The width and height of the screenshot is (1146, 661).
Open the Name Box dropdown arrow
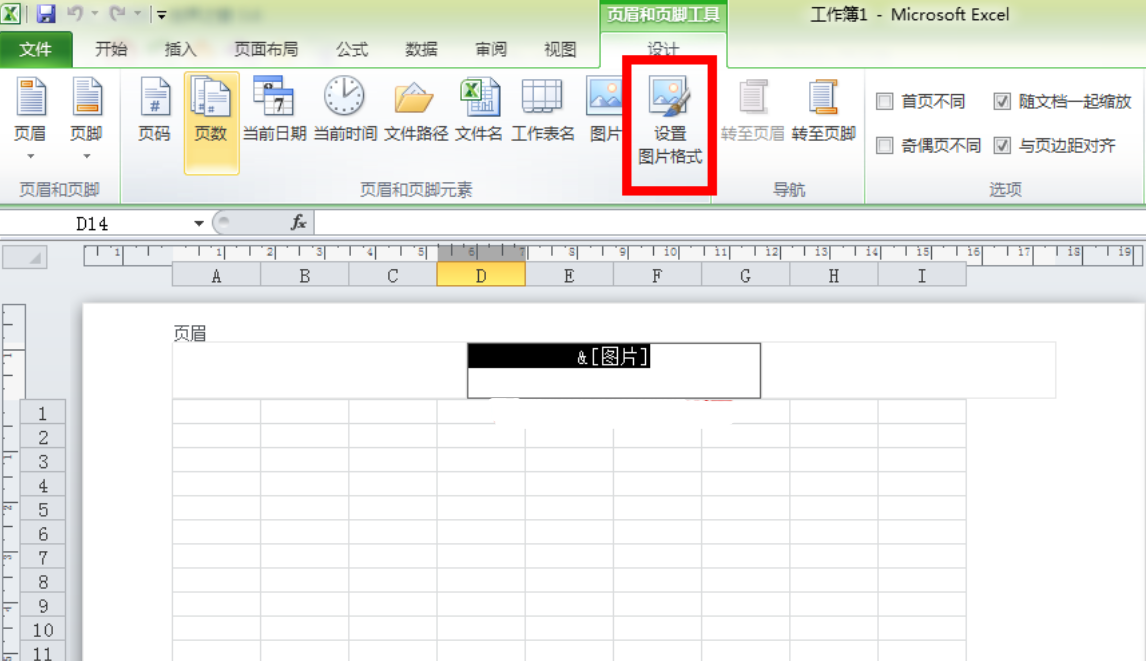pyautogui.click(x=199, y=223)
